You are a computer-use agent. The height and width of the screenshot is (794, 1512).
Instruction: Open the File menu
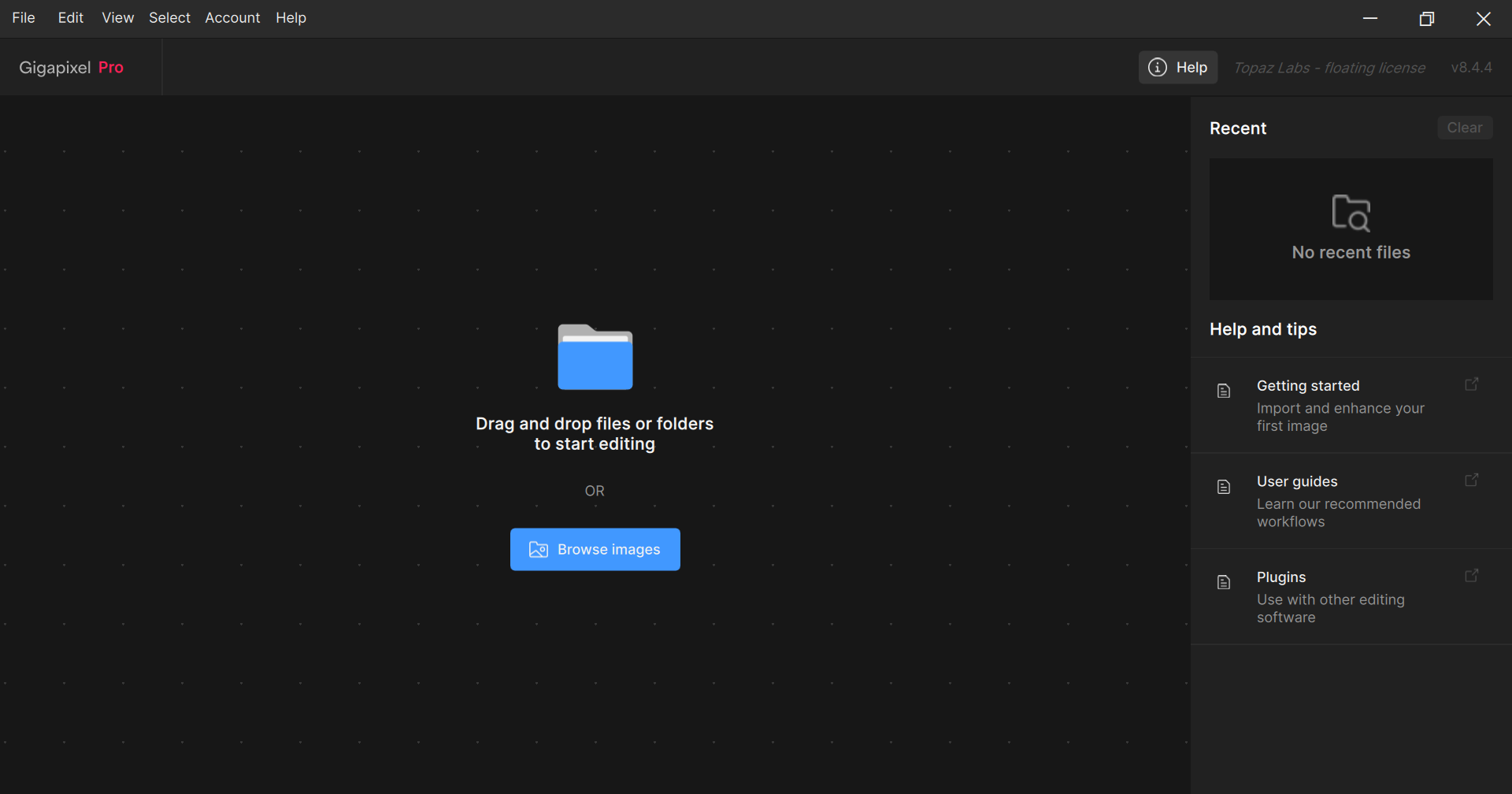(x=24, y=17)
